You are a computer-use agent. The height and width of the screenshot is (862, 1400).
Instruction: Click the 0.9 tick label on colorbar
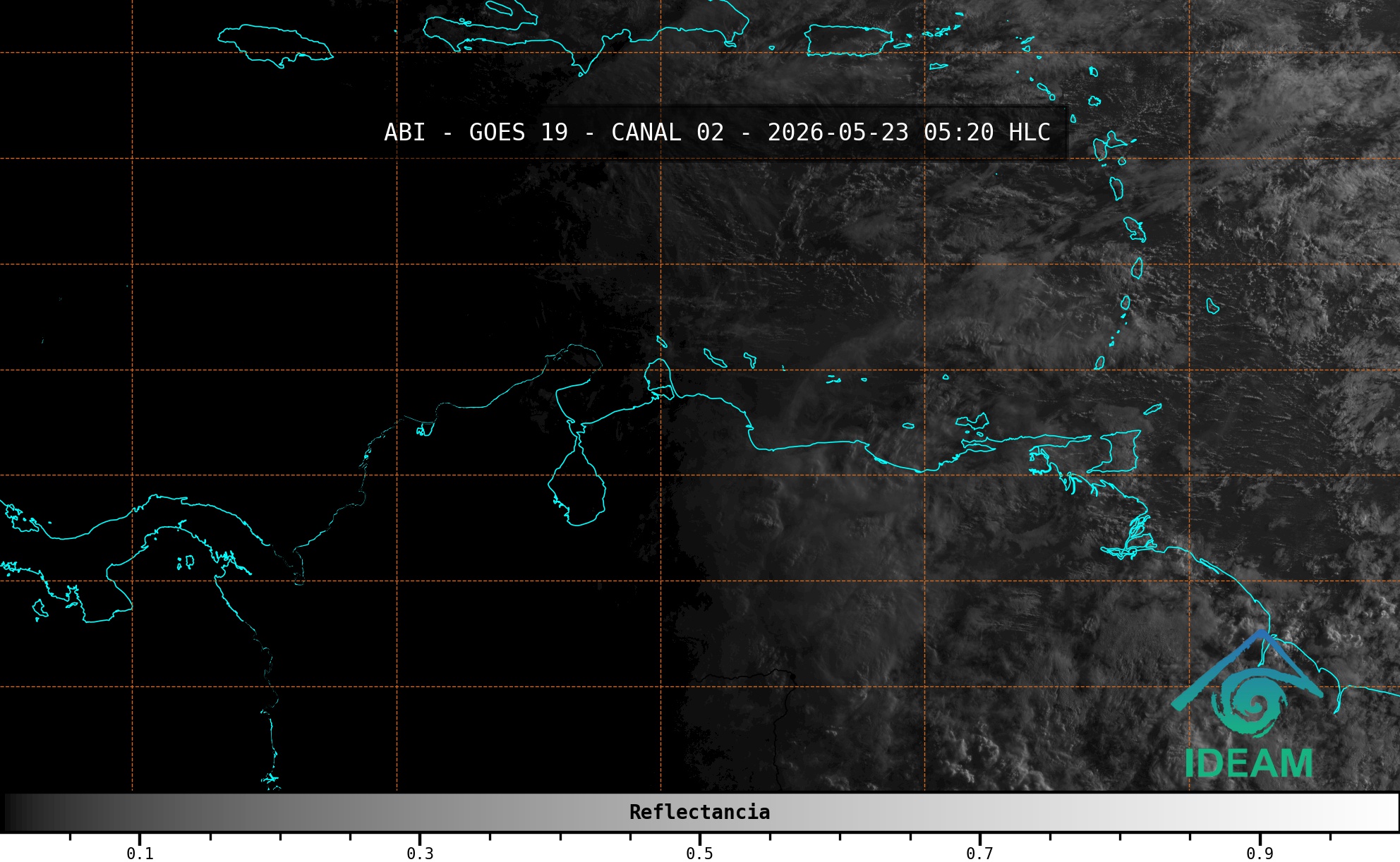pyautogui.click(x=1260, y=854)
